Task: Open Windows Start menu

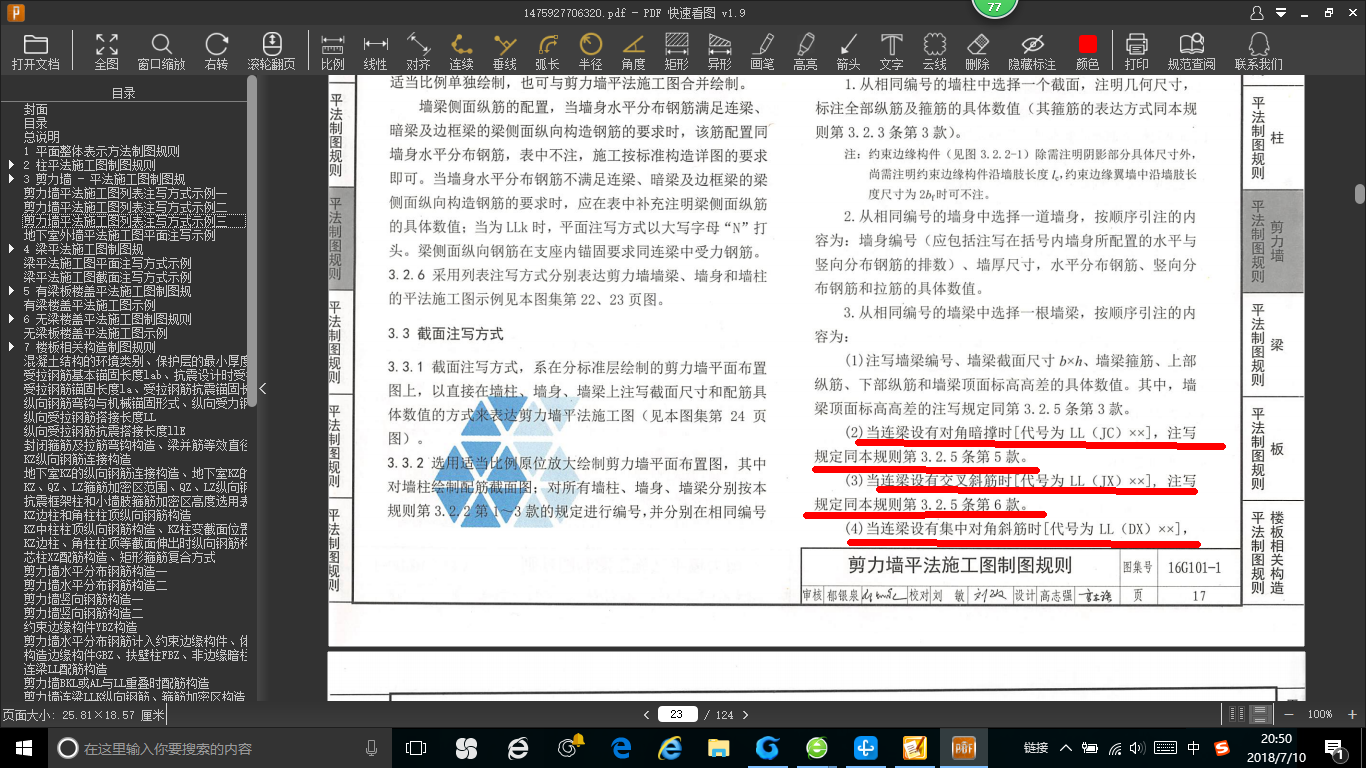Action: pos(23,747)
